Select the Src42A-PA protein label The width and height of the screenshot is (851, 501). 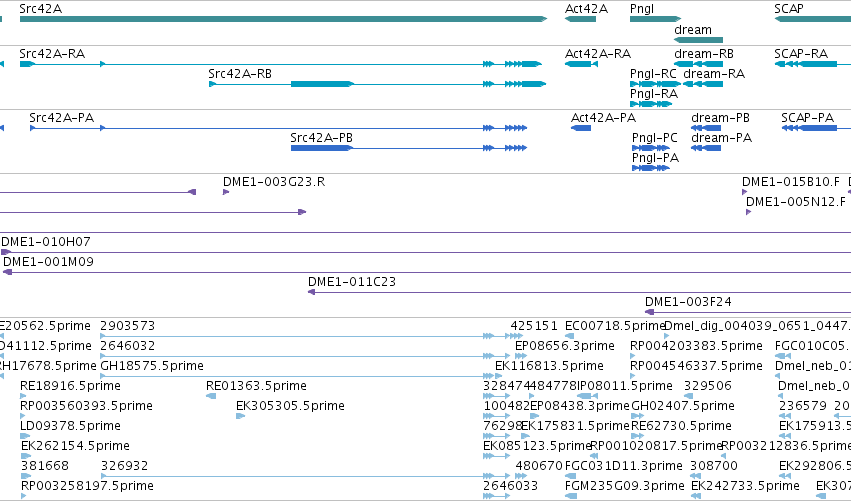[61, 118]
